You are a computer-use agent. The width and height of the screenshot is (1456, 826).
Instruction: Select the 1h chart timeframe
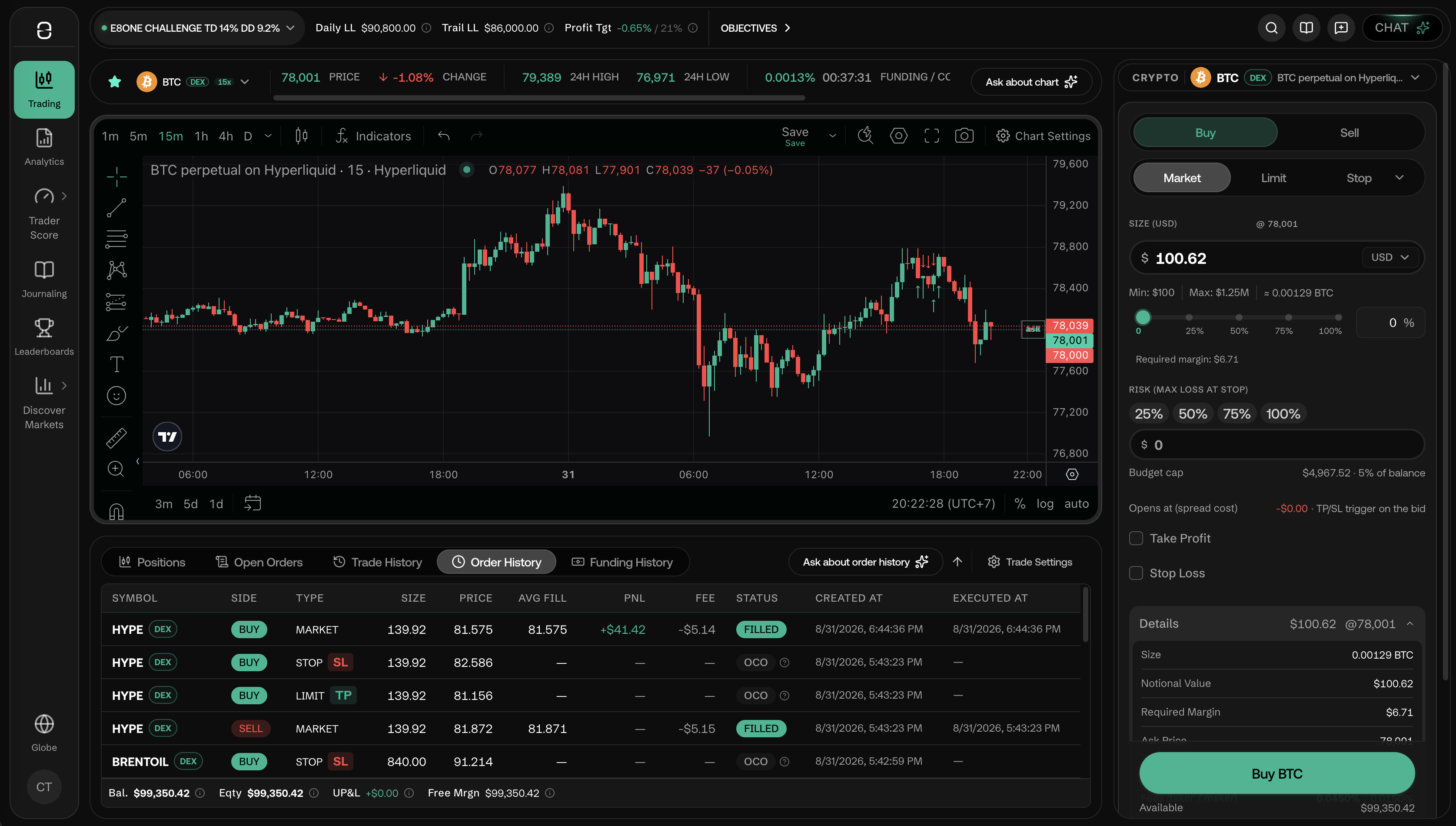pos(201,136)
